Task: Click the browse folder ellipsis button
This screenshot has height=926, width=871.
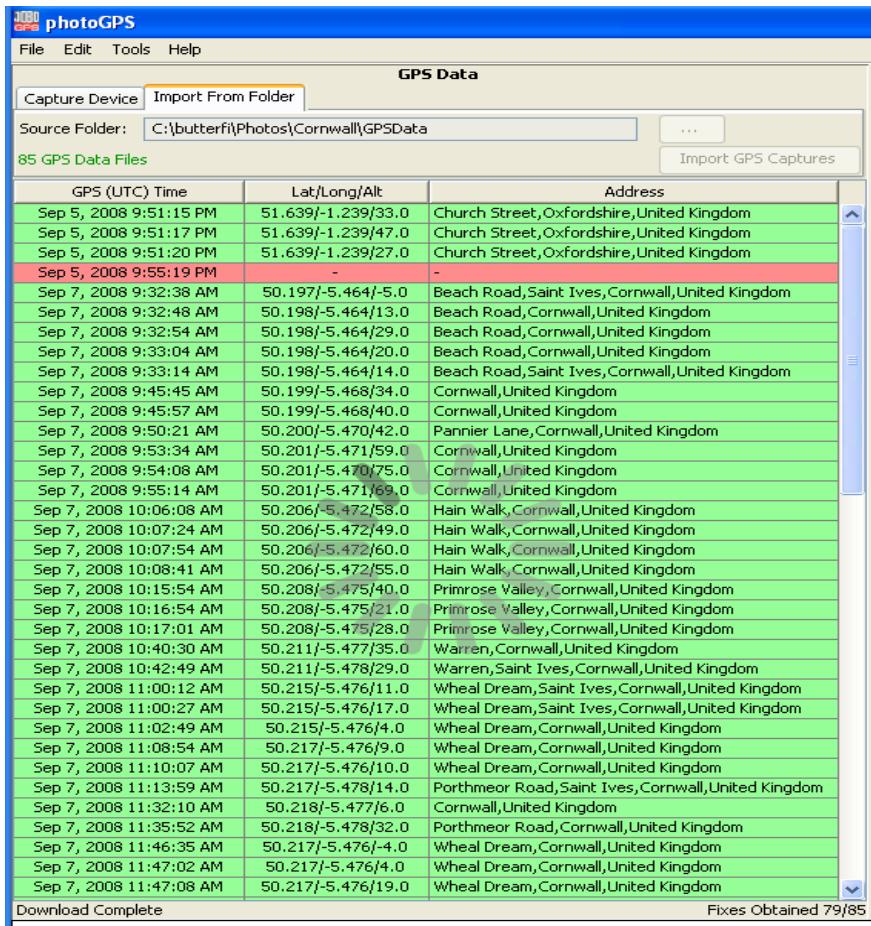Action: tap(691, 129)
